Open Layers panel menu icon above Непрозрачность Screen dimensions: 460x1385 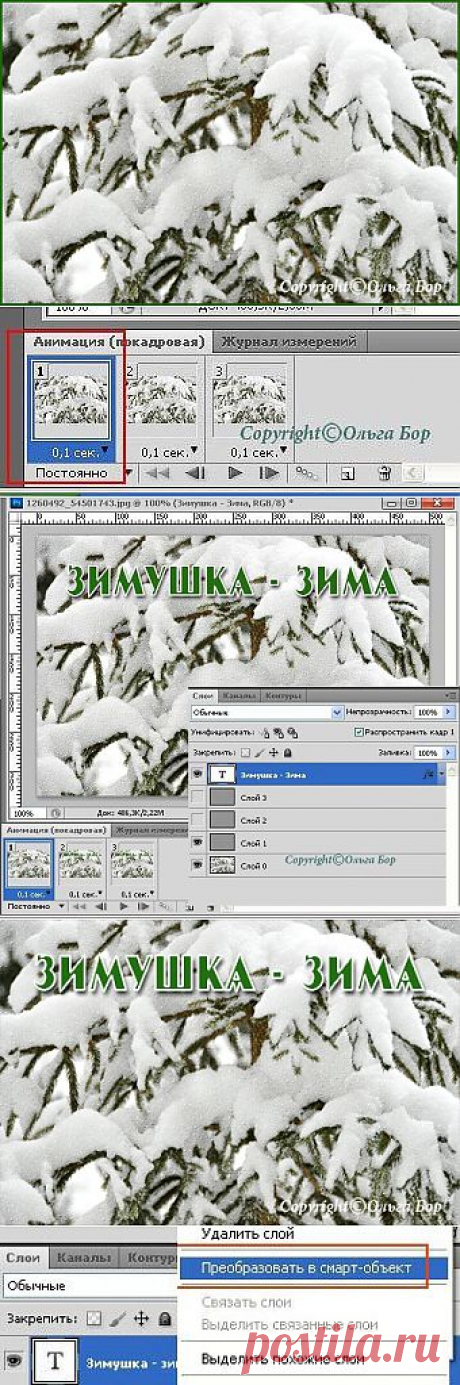452,694
